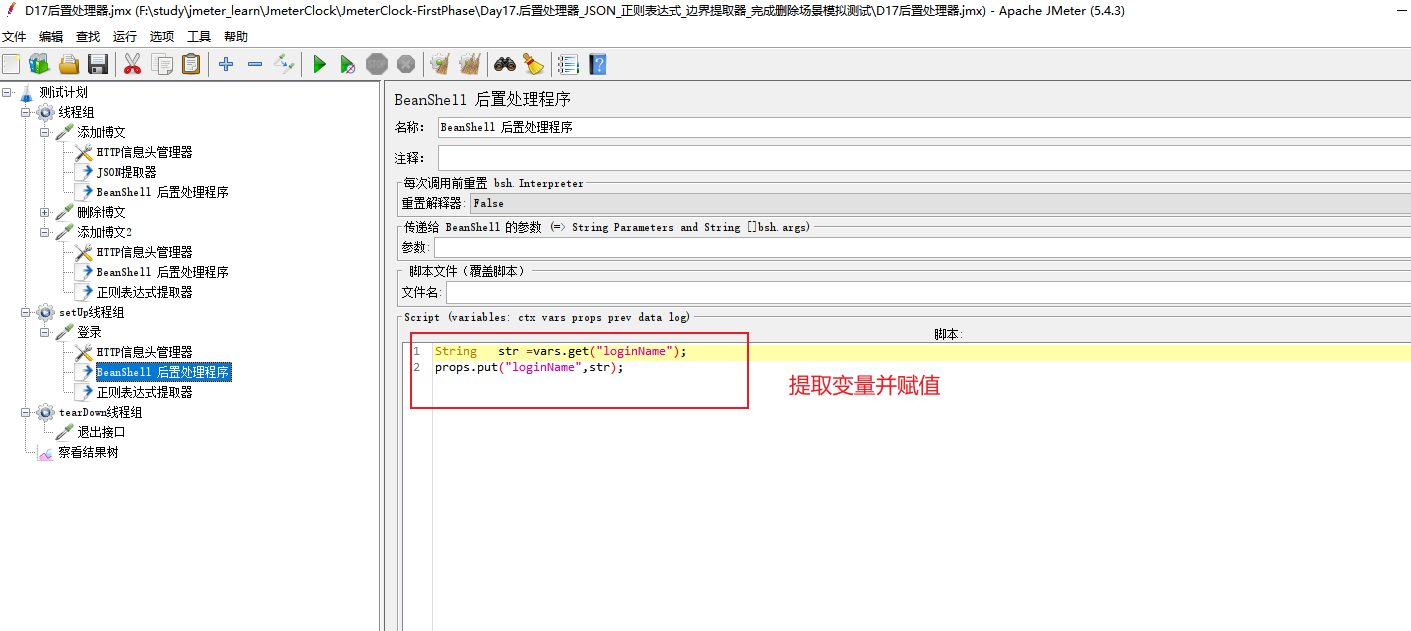
Task: Select JSON提取器 in the tree
Action: pos(126,172)
